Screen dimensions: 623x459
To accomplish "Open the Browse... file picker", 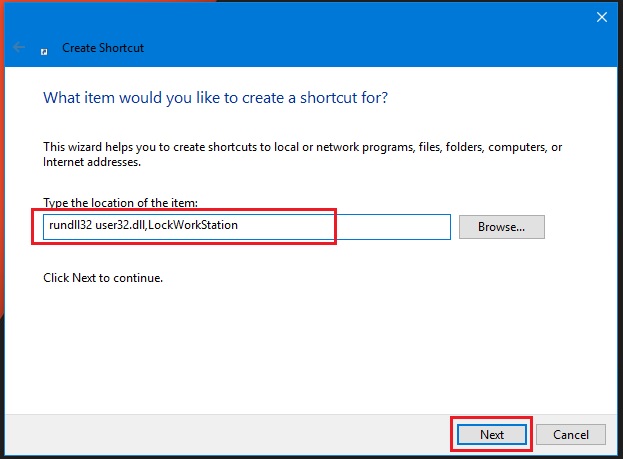I will tap(501, 227).
